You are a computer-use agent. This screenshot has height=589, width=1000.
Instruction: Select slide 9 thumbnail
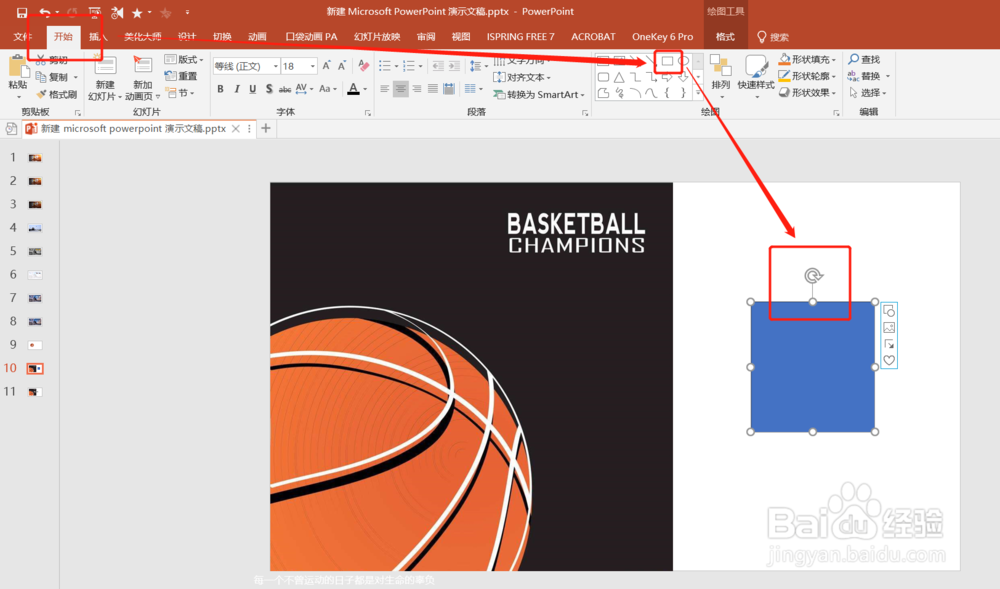coord(35,345)
